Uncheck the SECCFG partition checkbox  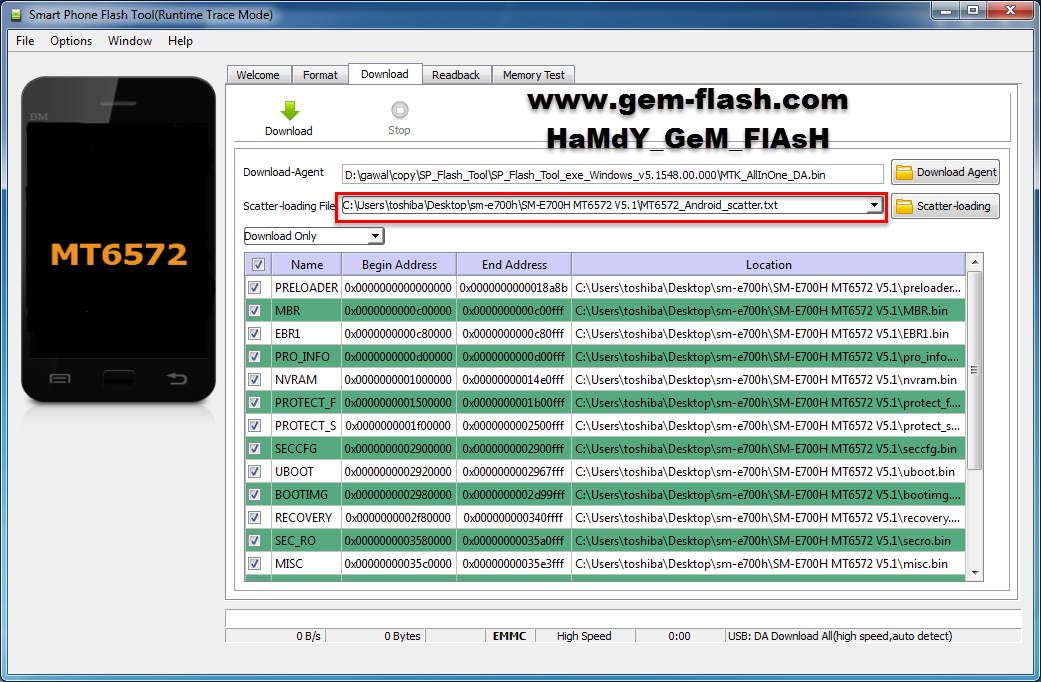click(254, 449)
